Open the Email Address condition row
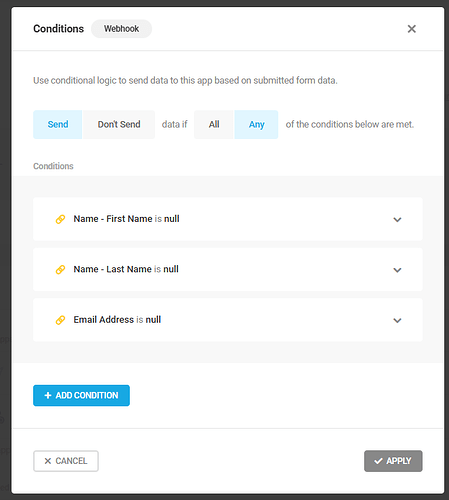The width and height of the screenshot is (449, 500). (x=228, y=320)
